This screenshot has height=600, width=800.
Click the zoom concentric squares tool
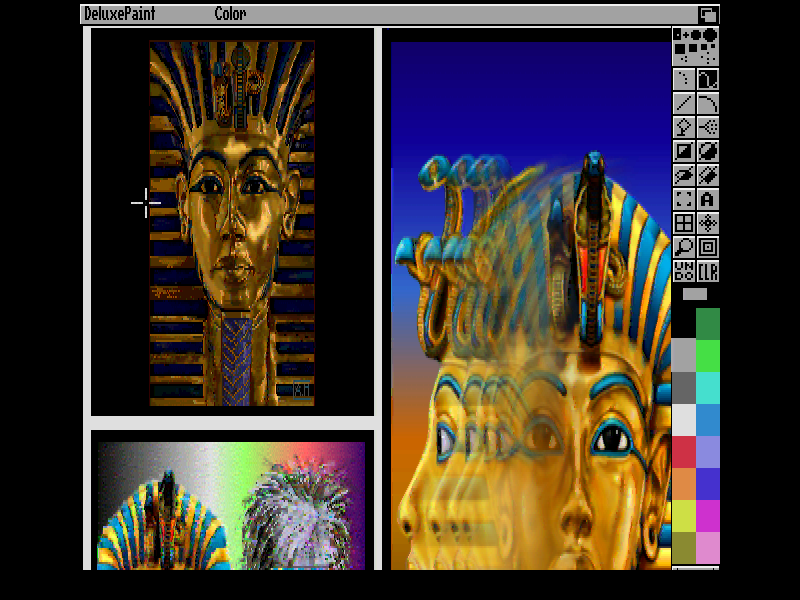point(708,247)
